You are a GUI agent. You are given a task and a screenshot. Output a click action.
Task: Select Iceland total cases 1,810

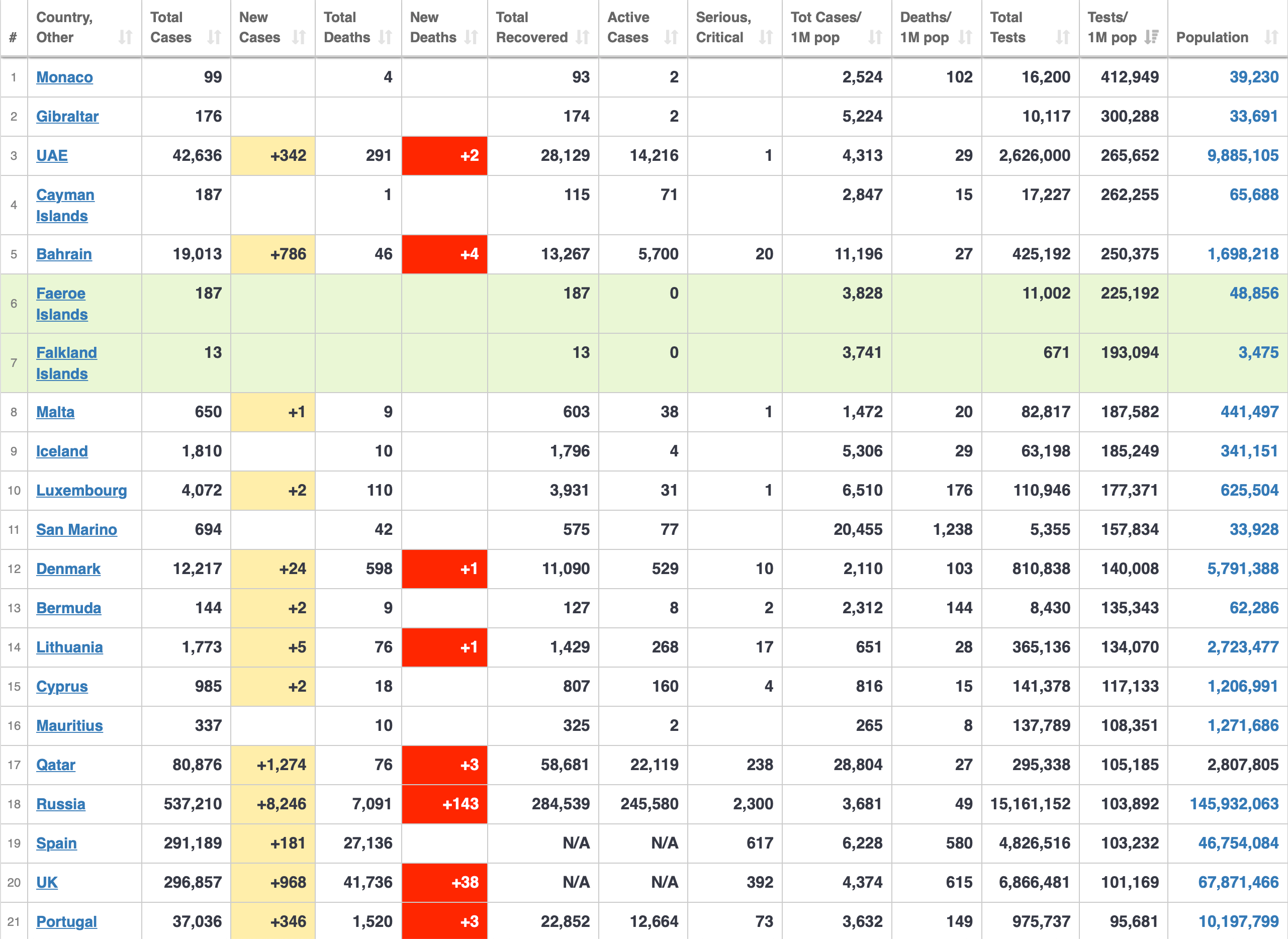[202, 451]
